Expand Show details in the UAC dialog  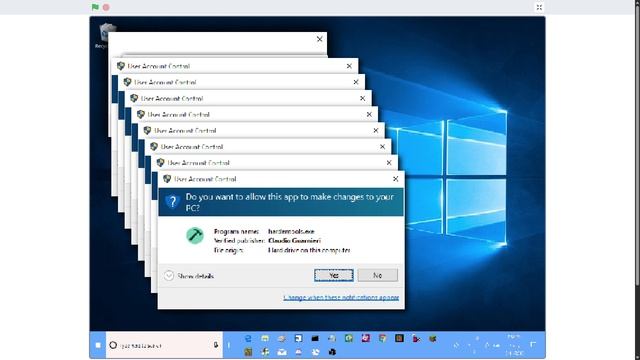pos(189,276)
